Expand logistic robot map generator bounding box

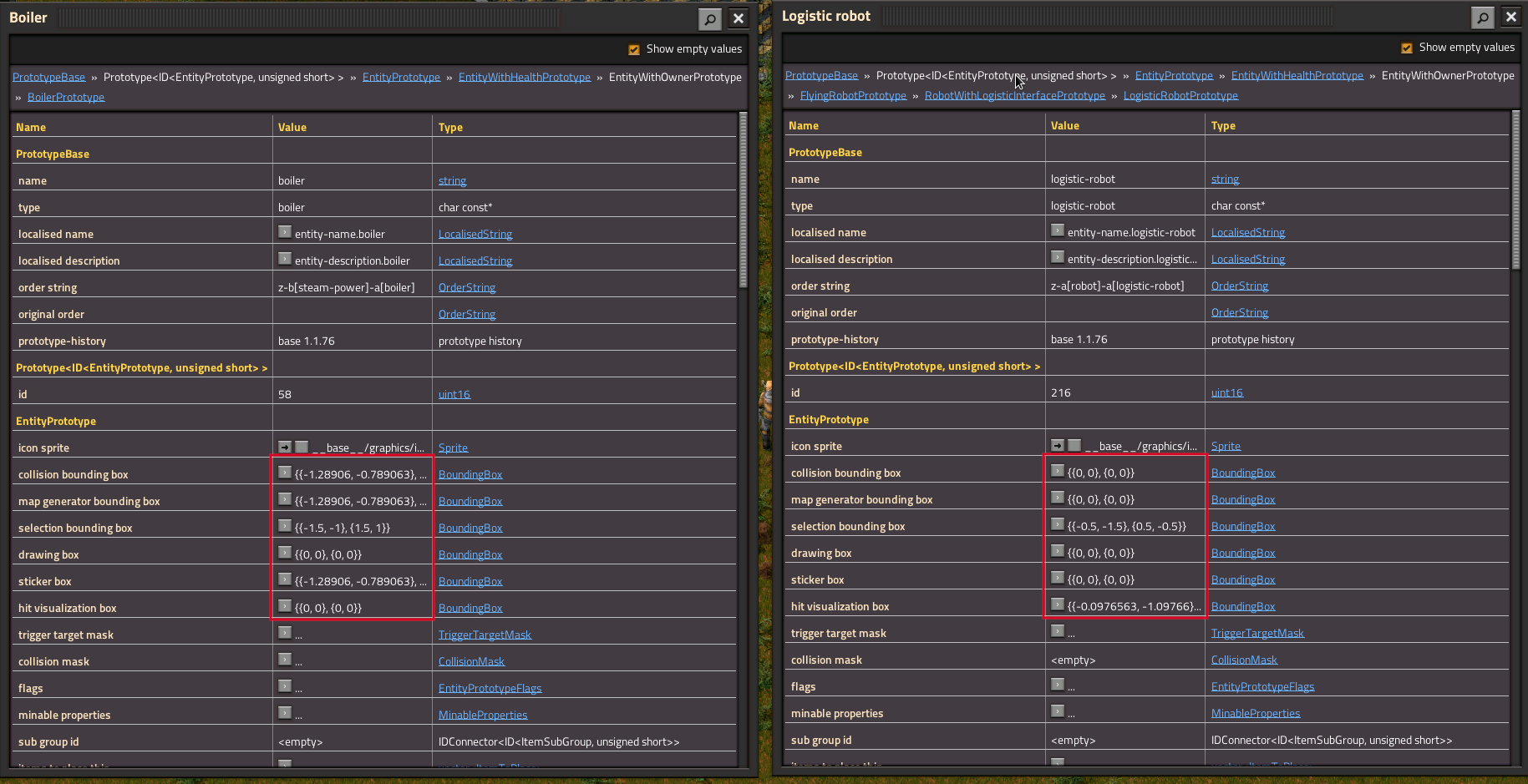click(1058, 498)
